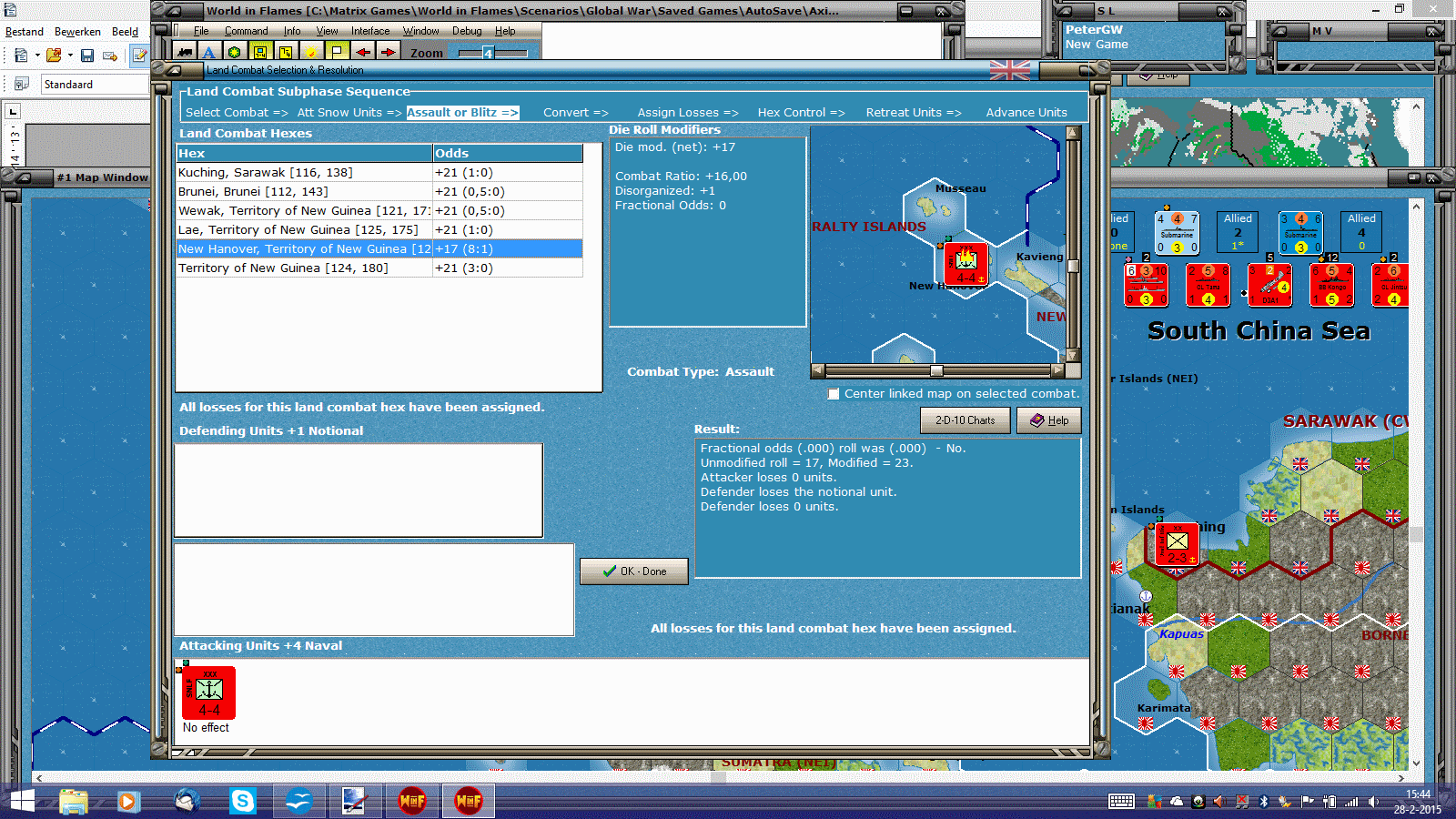The image size is (1456, 819).
Task: Click the Att Snow Units subphase step
Action: [x=349, y=113]
